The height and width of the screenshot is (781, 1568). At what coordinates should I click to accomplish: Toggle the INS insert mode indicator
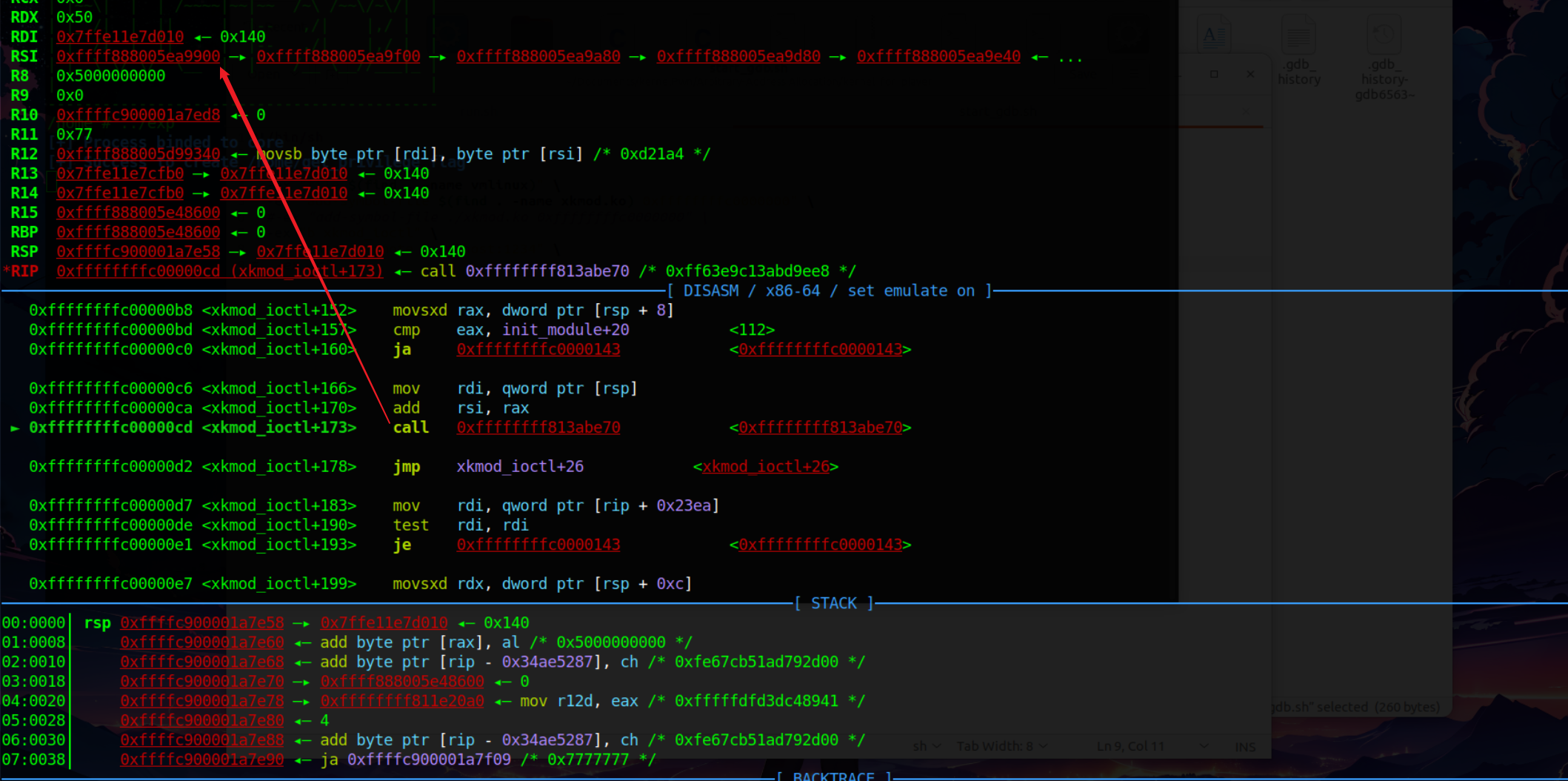click(1244, 746)
